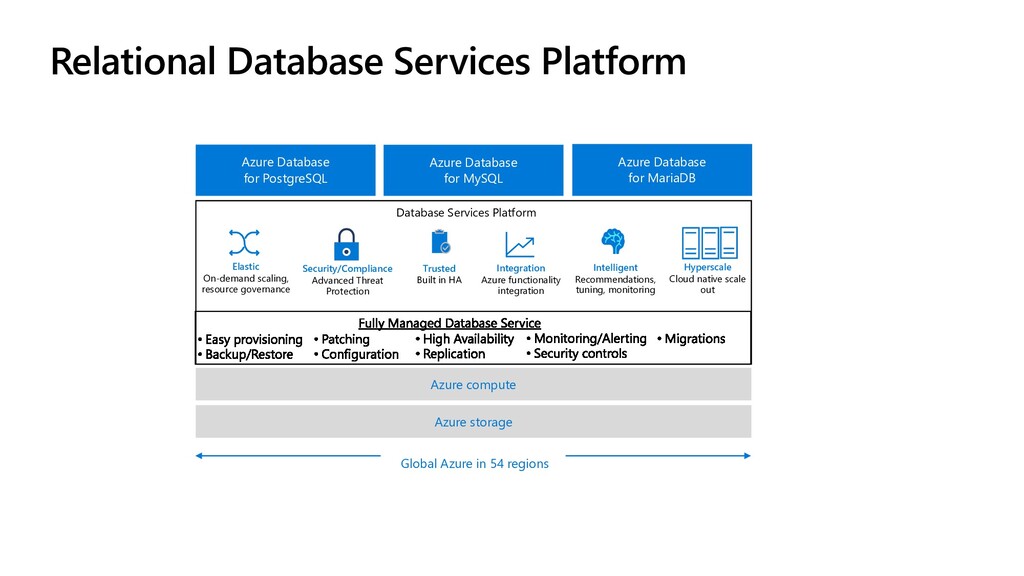The image size is (1024, 576).
Task: Click the Elastic label
Action: (246, 266)
